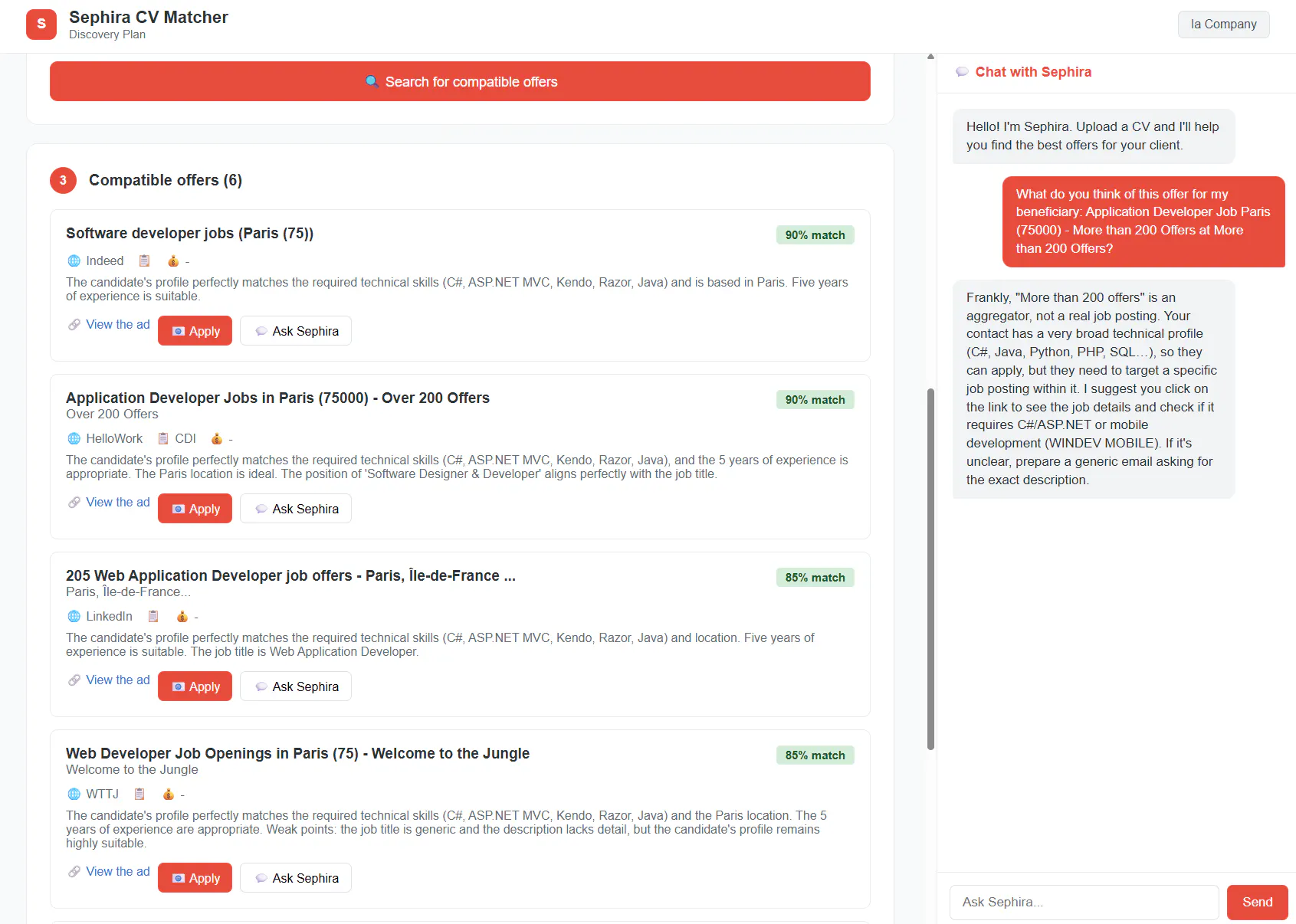View the ad for 205 Web Application Developer offers
This screenshot has width=1296, height=924.
(x=118, y=680)
